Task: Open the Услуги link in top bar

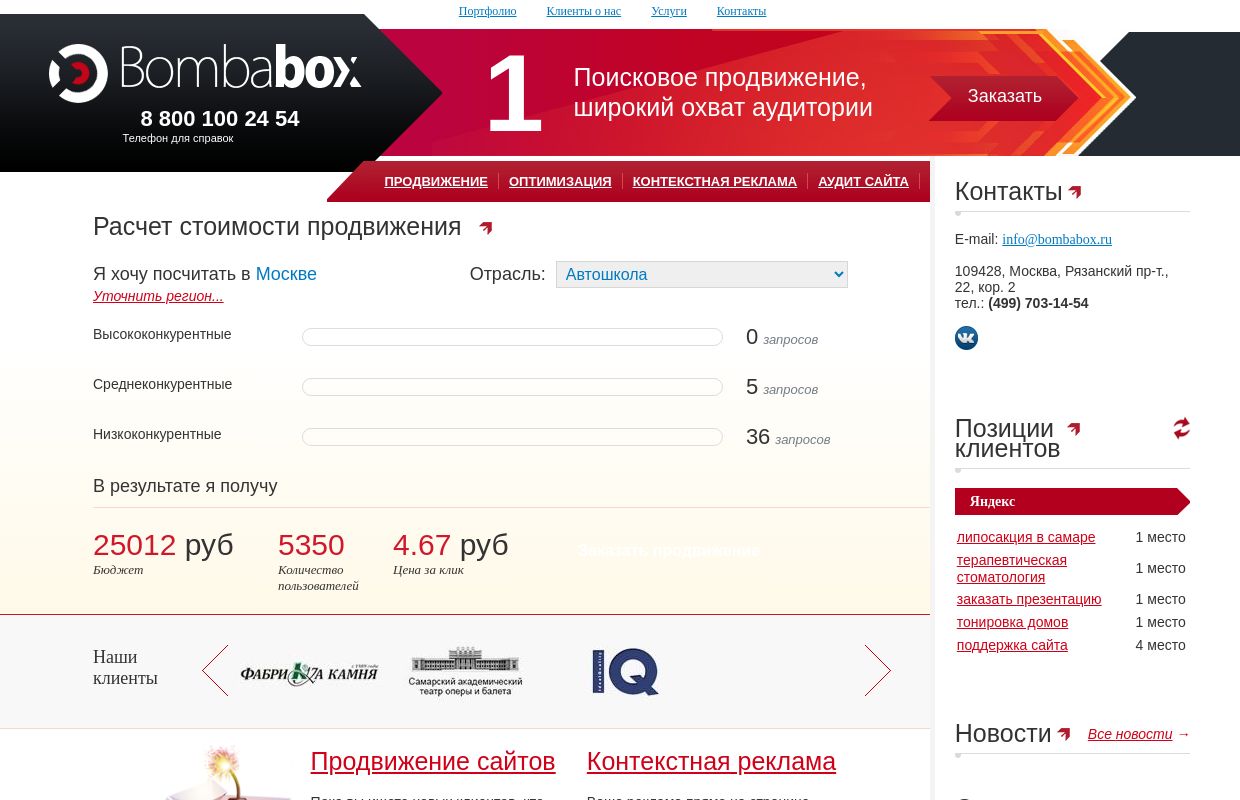Action: [x=668, y=11]
